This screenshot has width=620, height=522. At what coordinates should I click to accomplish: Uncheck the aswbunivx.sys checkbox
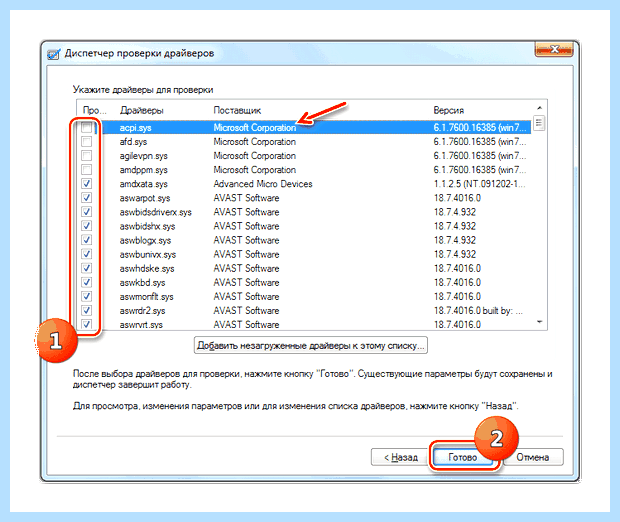pos(86,254)
